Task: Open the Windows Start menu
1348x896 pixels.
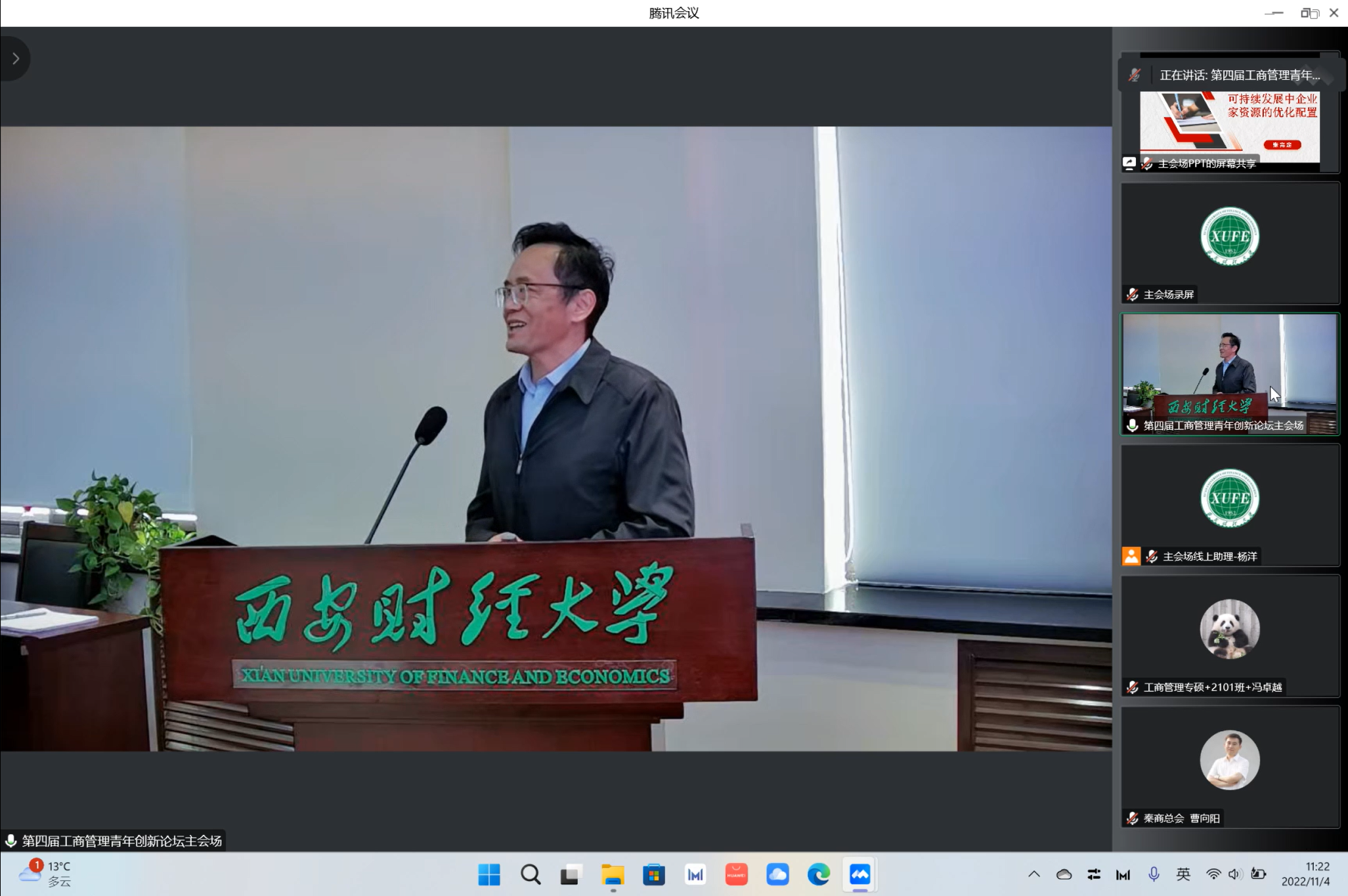Action: tap(489, 874)
